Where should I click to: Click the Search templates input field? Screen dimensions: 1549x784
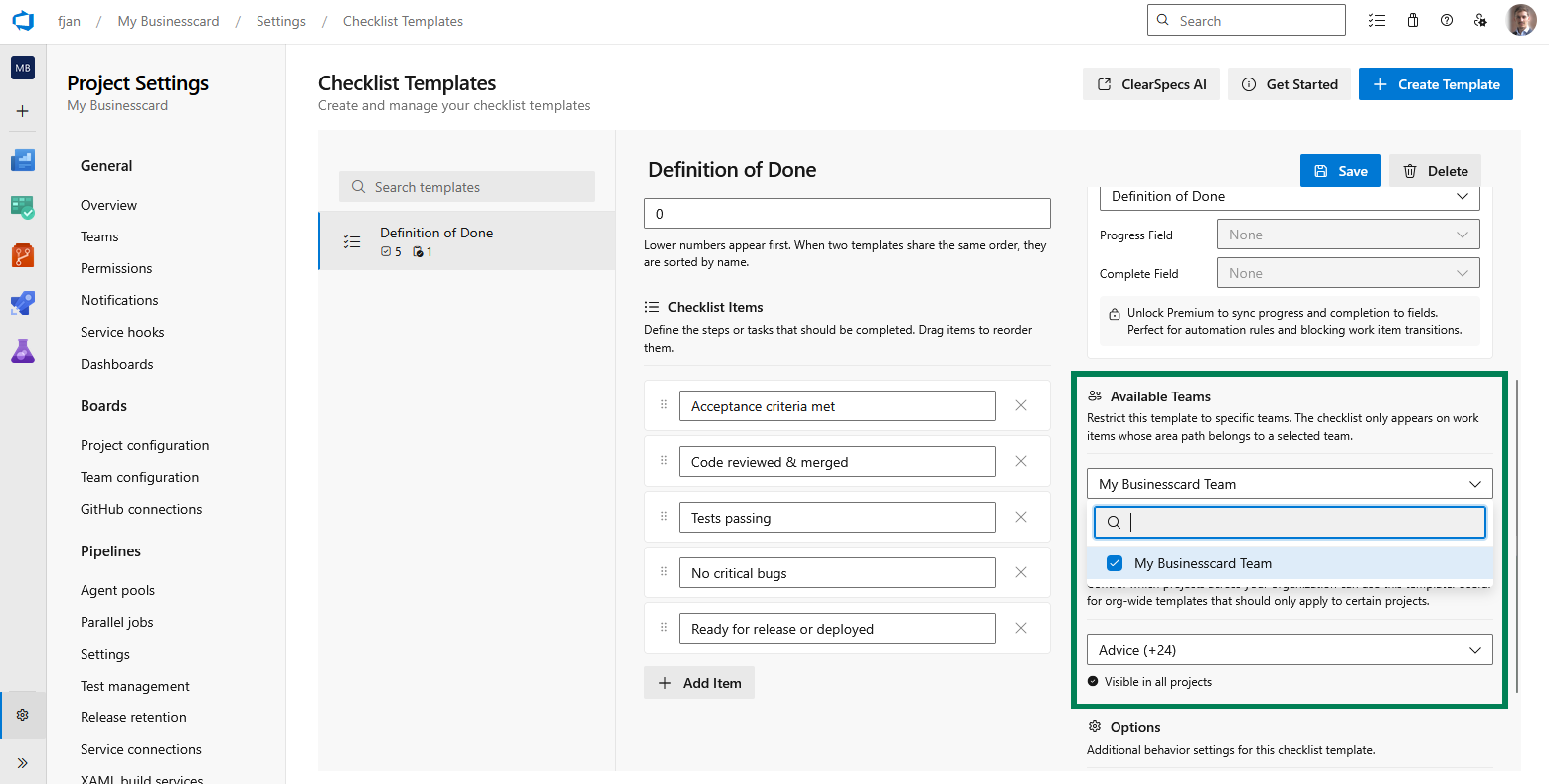click(x=465, y=186)
